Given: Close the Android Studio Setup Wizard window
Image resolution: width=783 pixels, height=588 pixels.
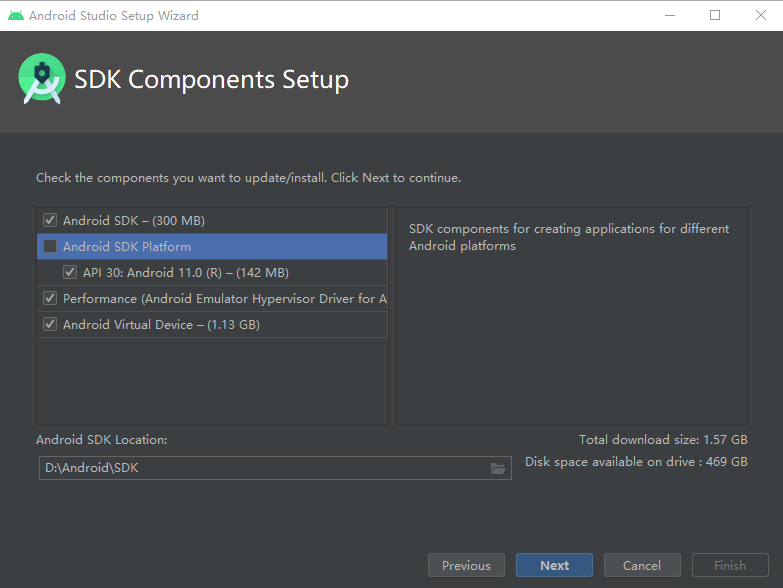Looking at the screenshot, I should click(761, 15).
